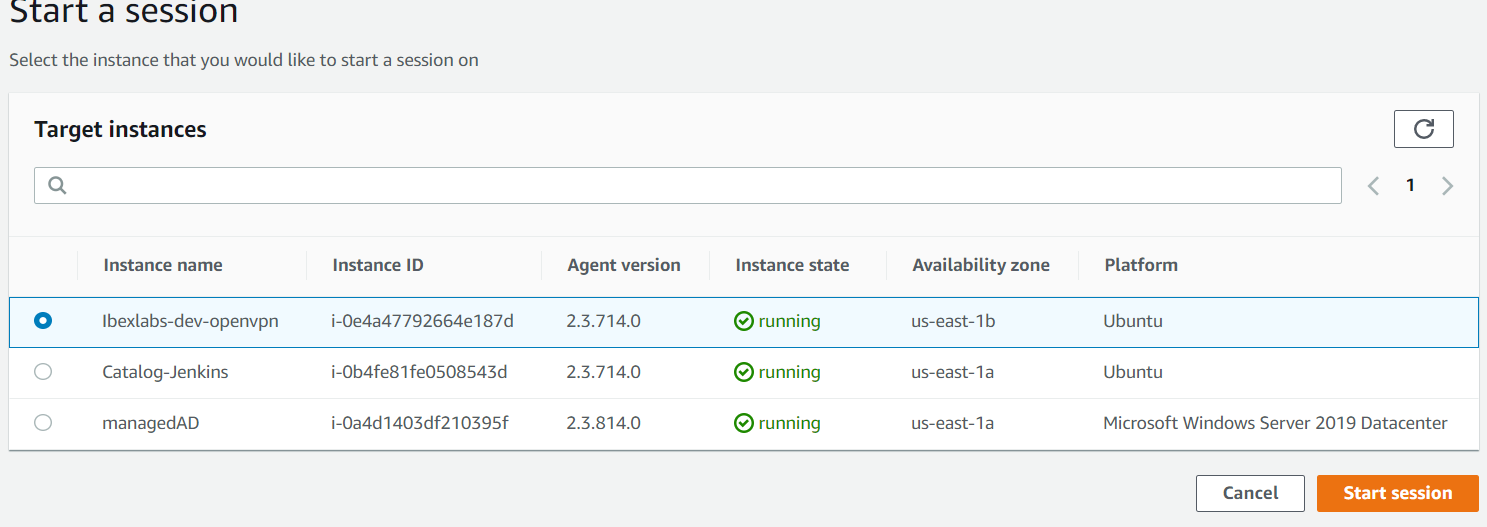Click running status icon for Ibexlabs-dev-openvpn

pos(743,321)
